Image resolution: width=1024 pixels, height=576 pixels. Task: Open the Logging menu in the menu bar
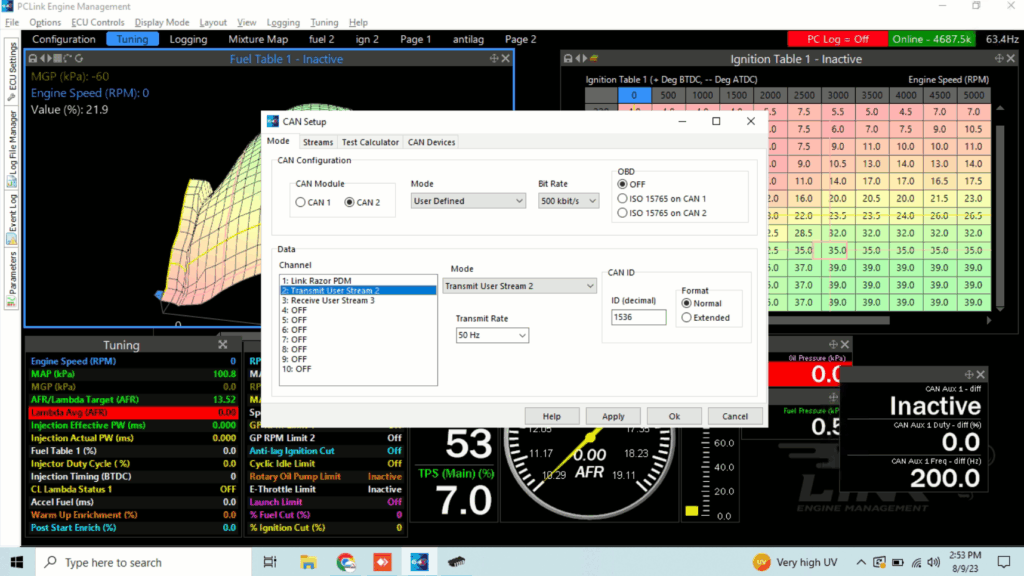(x=283, y=22)
